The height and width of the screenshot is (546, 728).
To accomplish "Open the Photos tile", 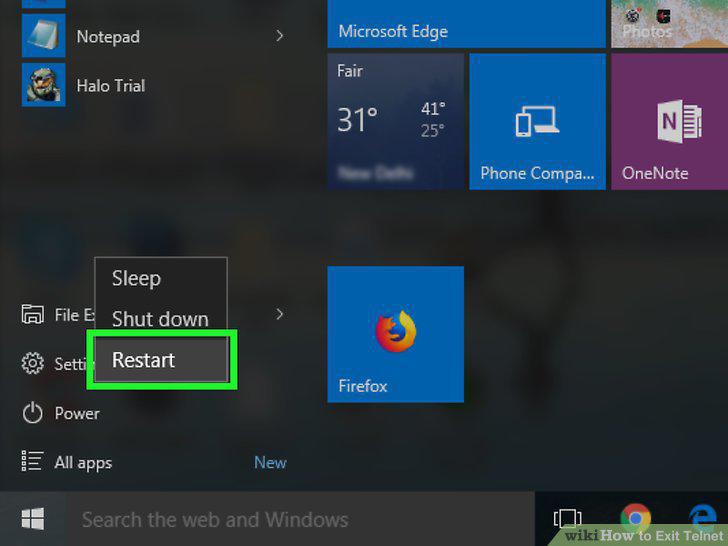I will (670, 24).
